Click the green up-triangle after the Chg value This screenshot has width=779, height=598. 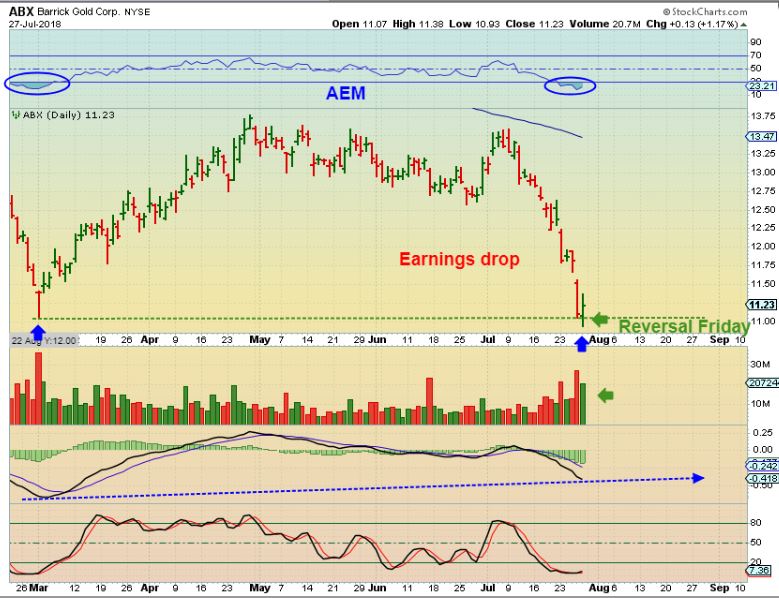pos(744,24)
